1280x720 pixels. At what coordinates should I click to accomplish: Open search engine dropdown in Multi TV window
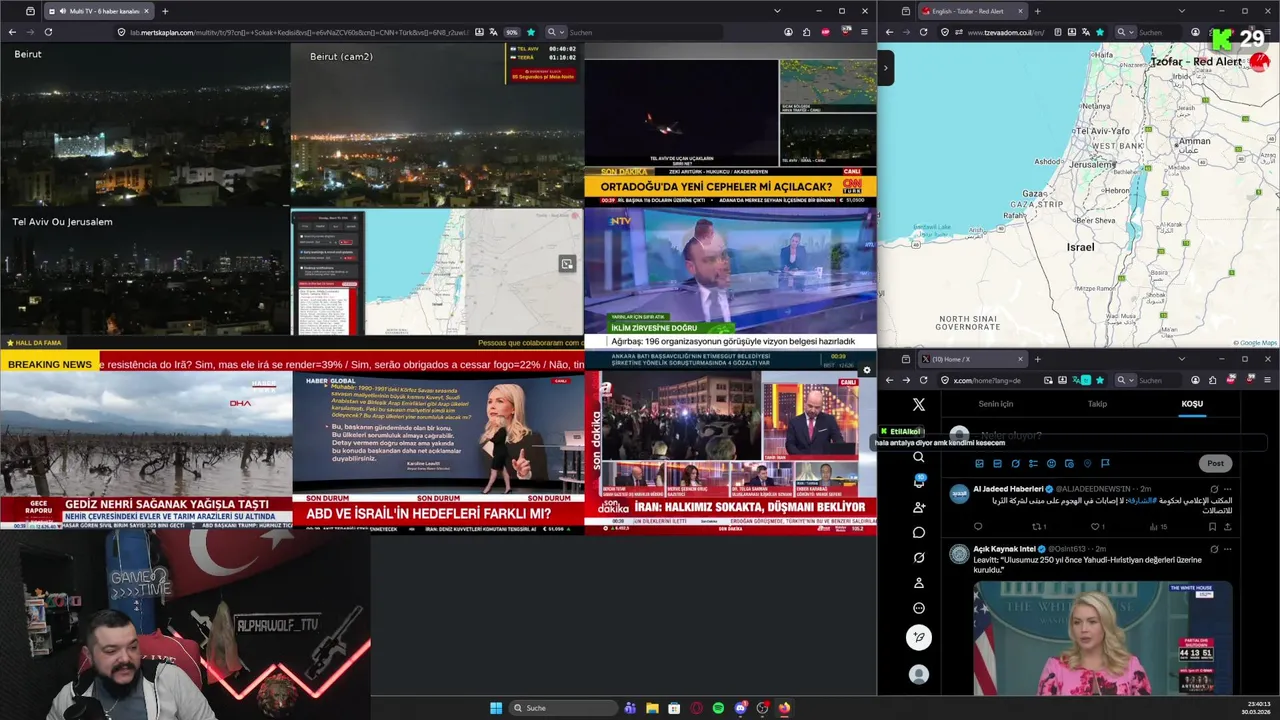coord(555,32)
